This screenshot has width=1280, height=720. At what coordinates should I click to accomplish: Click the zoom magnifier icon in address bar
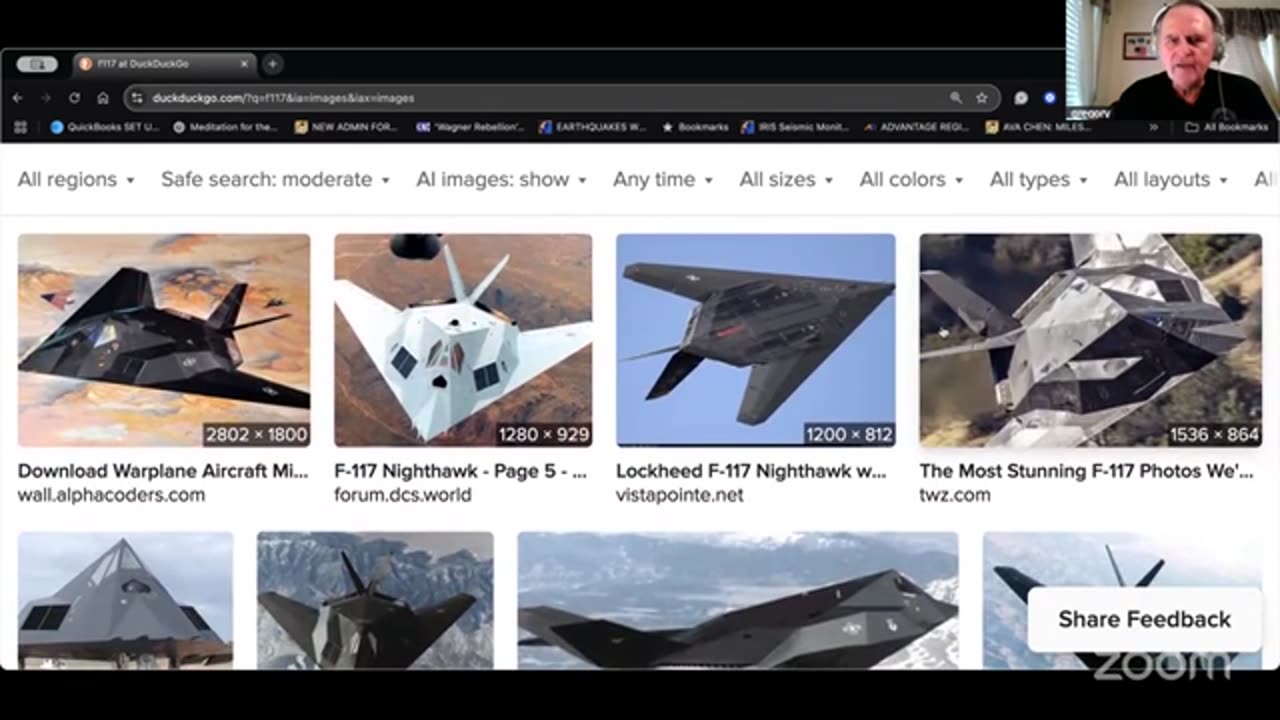point(956,98)
